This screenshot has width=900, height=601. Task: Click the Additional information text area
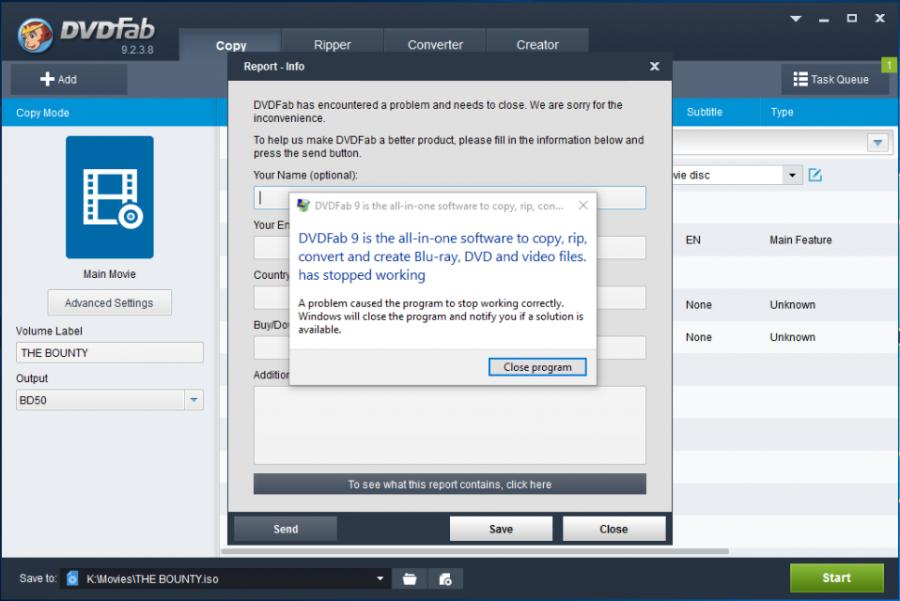(449, 425)
